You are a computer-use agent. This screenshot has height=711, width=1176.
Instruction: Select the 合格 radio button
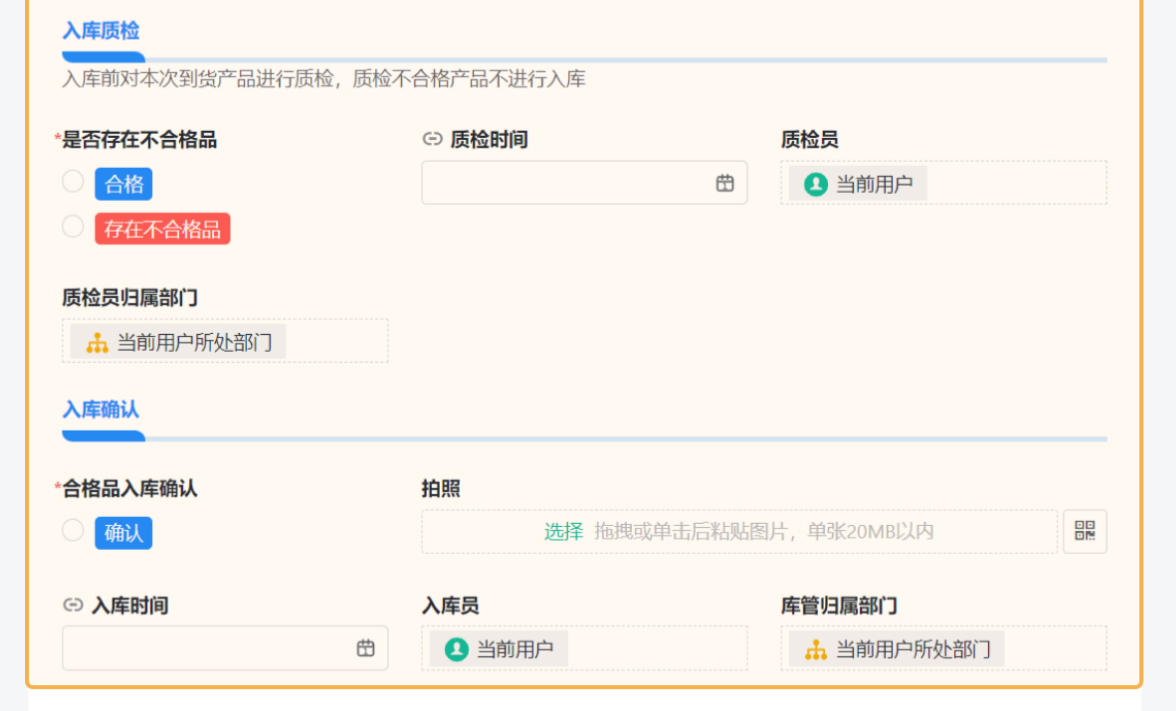point(73,182)
